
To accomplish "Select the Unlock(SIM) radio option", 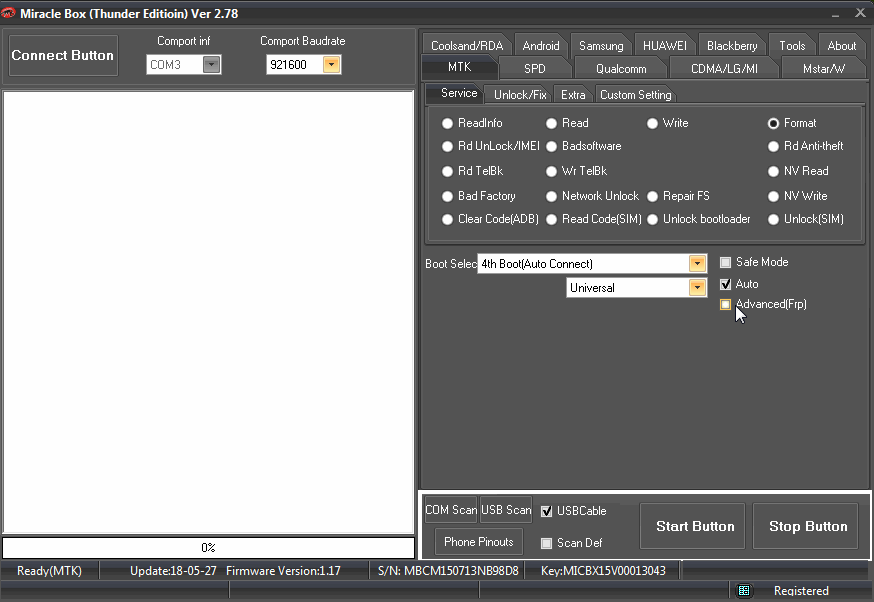I will coord(773,219).
